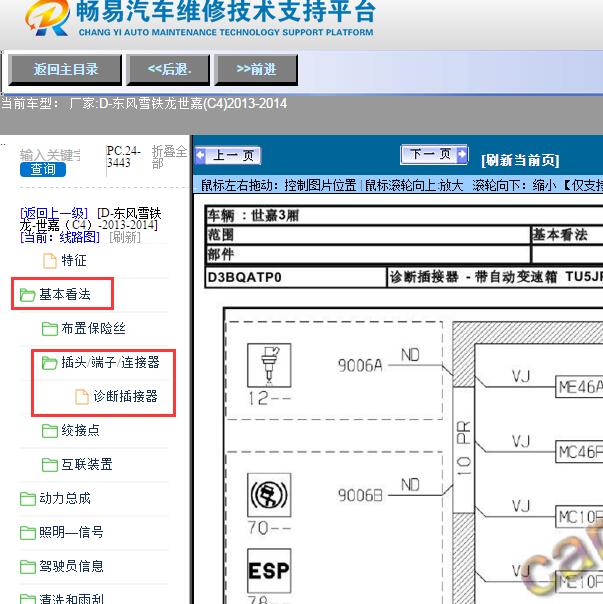The width and height of the screenshot is (603, 604).
Task: Click the 诊断插接器 page icon
Action: 81,397
